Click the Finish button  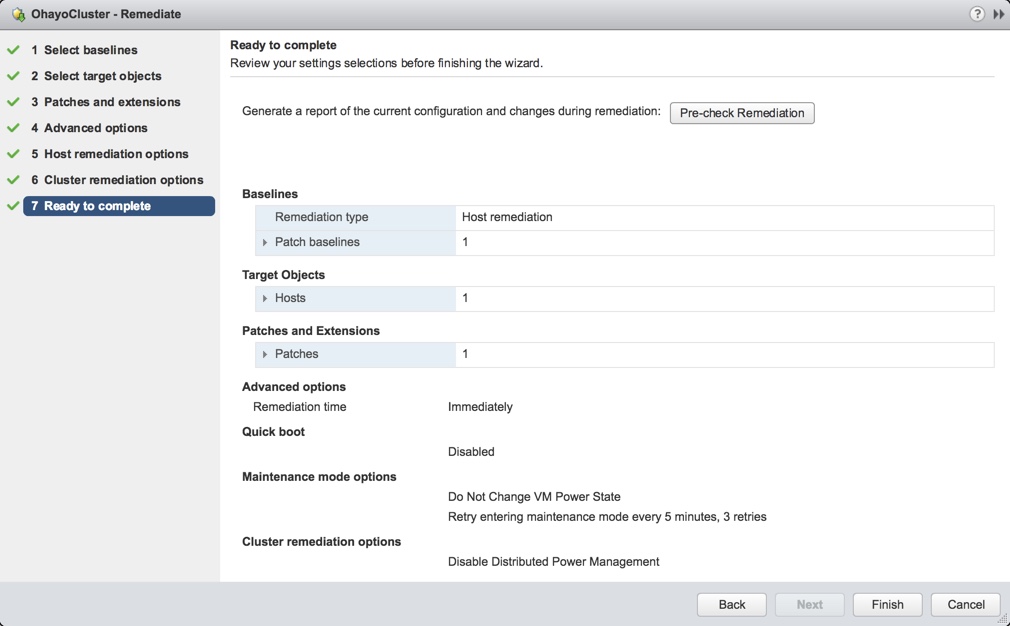[887, 604]
